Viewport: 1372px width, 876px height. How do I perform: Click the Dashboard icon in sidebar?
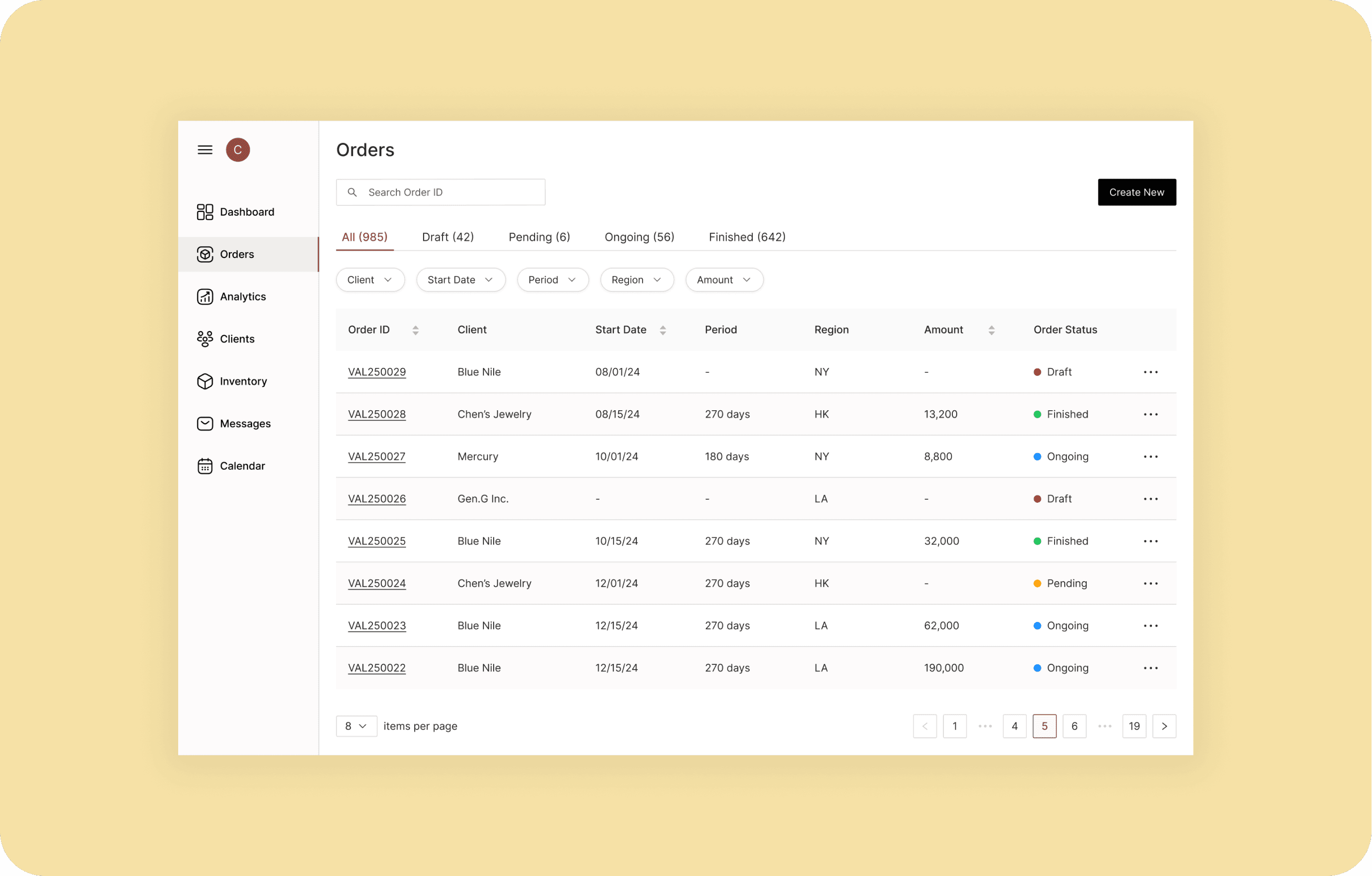tap(205, 212)
